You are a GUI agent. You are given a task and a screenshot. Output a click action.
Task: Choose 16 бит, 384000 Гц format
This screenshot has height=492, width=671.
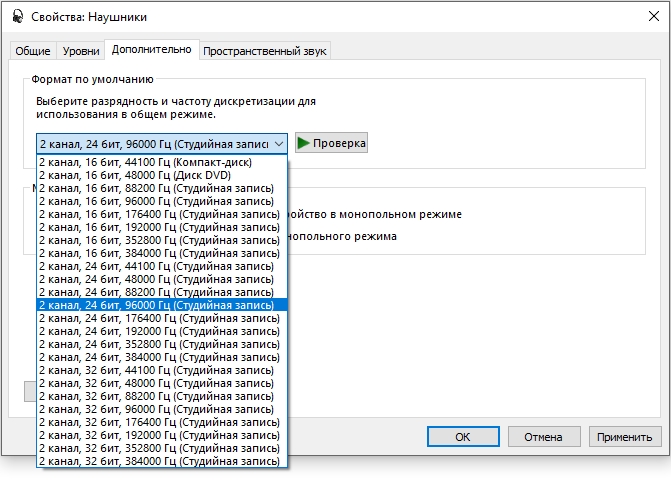[159, 253]
